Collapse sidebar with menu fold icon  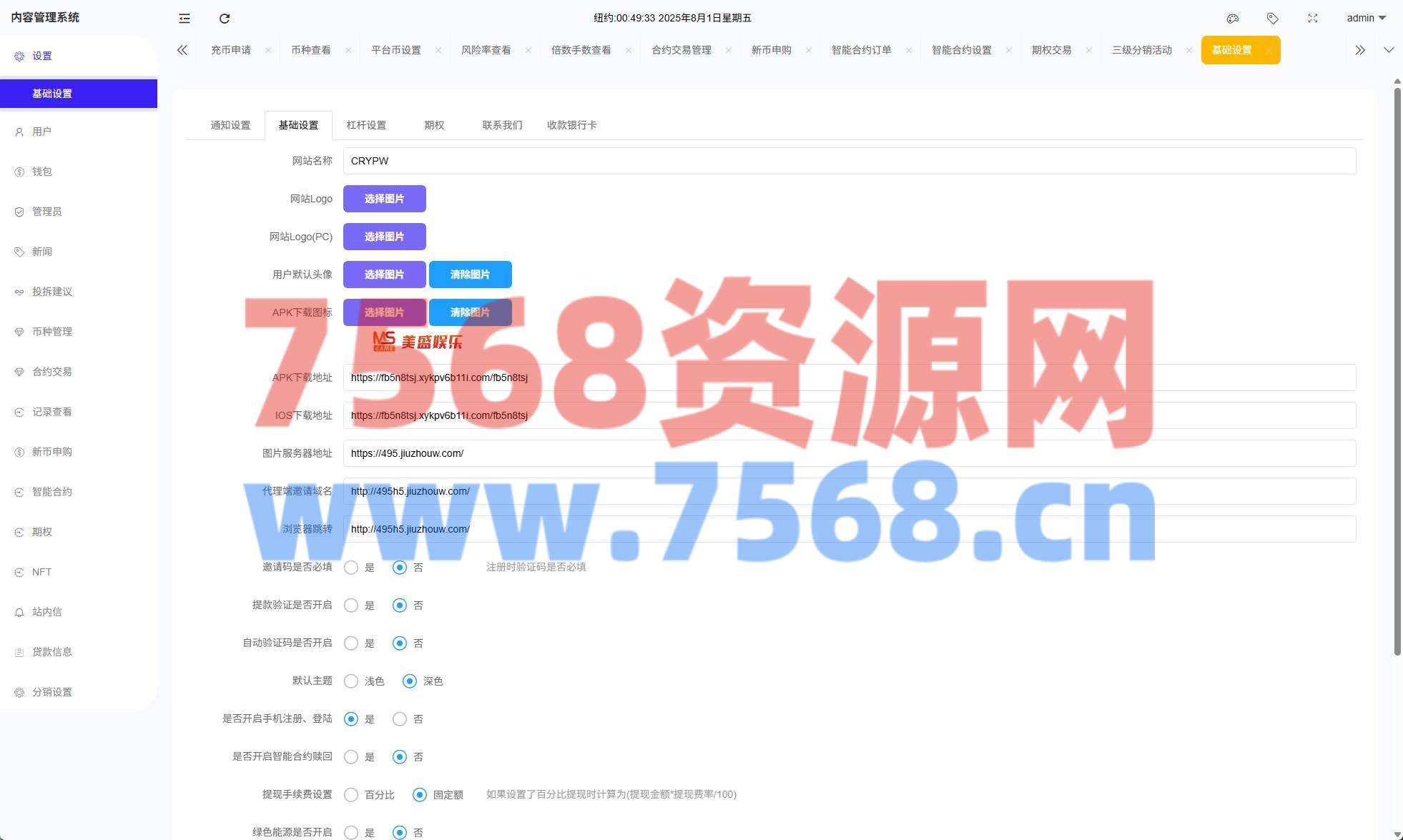click(184, 19)
